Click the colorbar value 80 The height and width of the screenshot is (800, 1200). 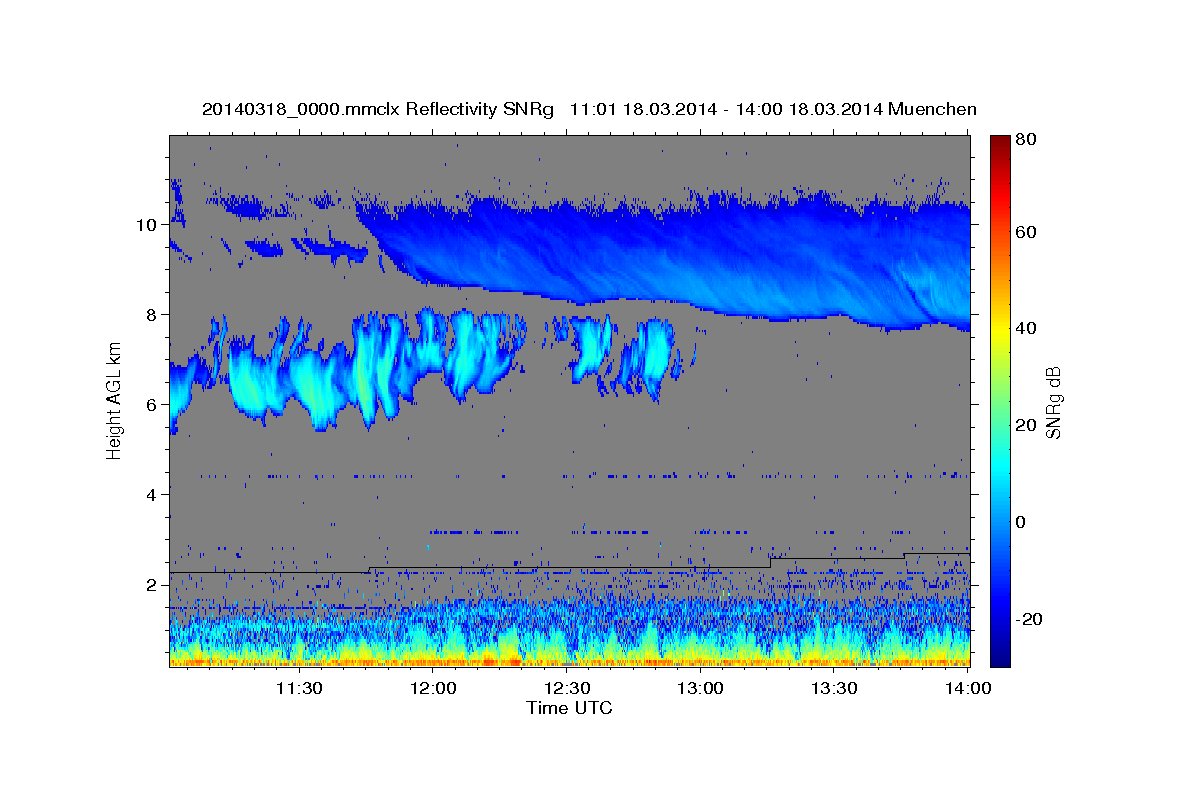[x=1027, y=140]
